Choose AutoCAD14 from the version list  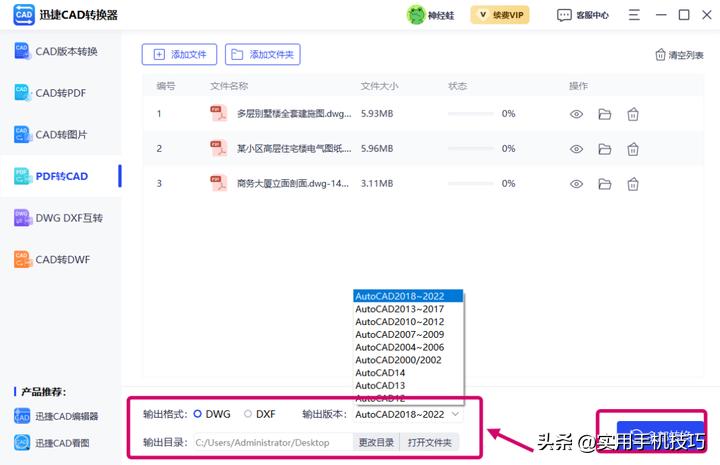tap(408, 373)
